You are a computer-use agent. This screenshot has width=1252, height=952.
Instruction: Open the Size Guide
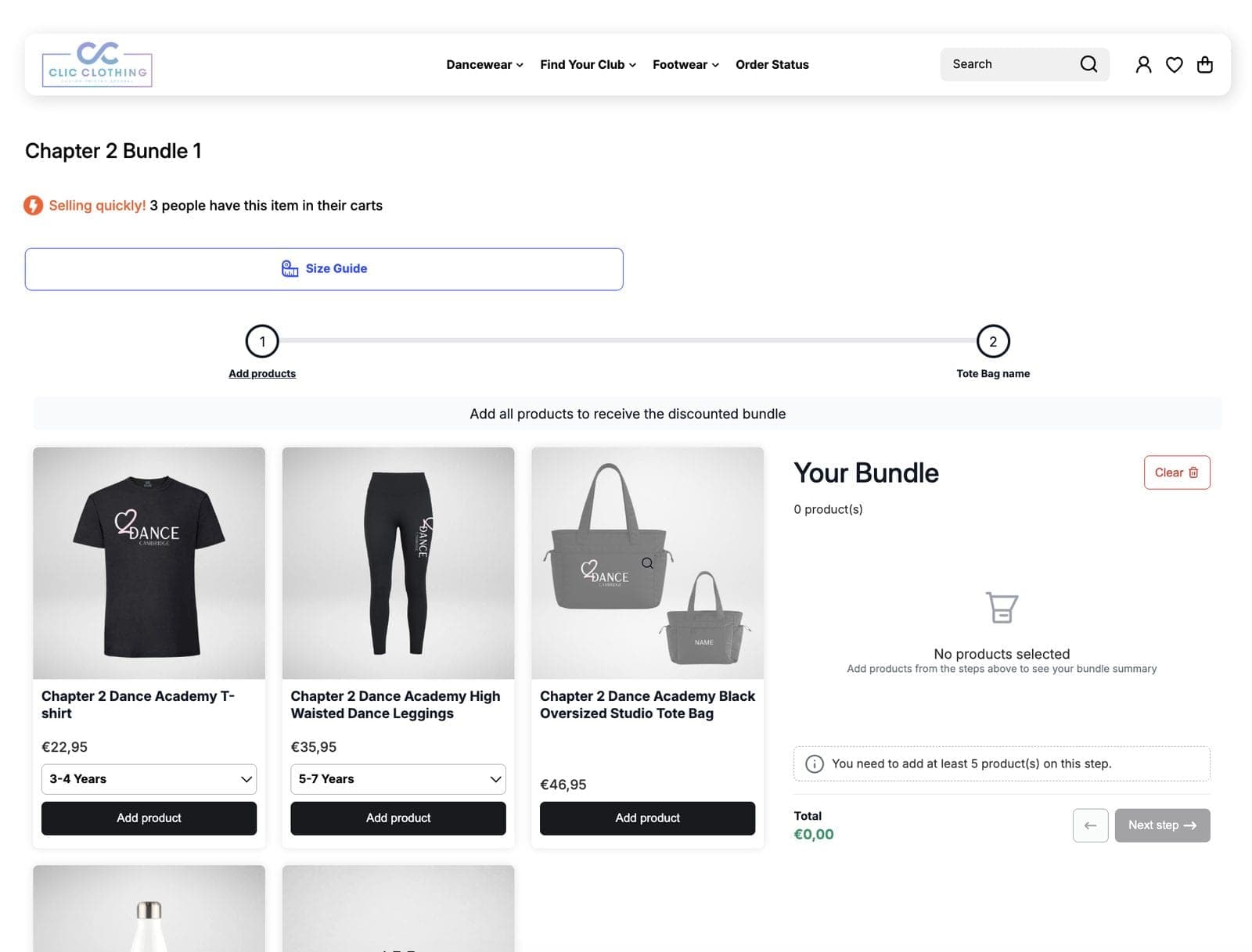point(324,269)
